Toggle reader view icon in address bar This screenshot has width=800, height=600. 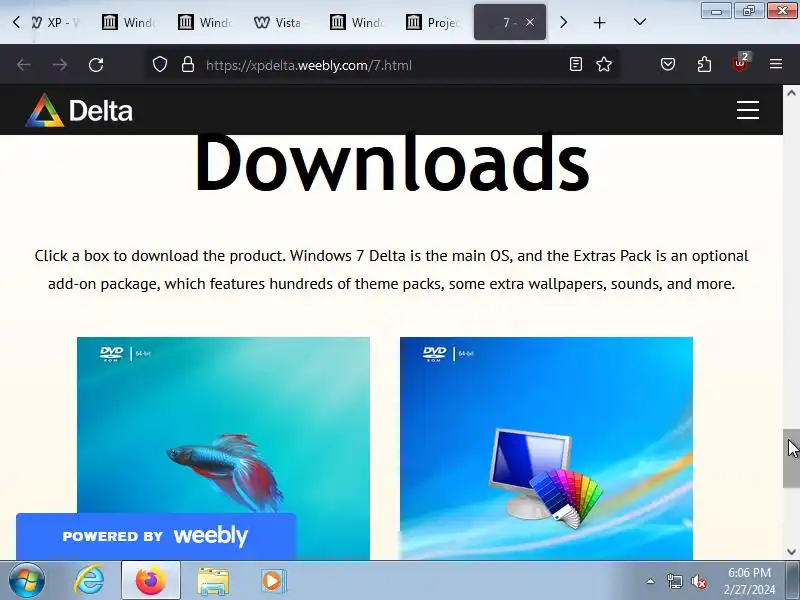[x=576, y=64]
